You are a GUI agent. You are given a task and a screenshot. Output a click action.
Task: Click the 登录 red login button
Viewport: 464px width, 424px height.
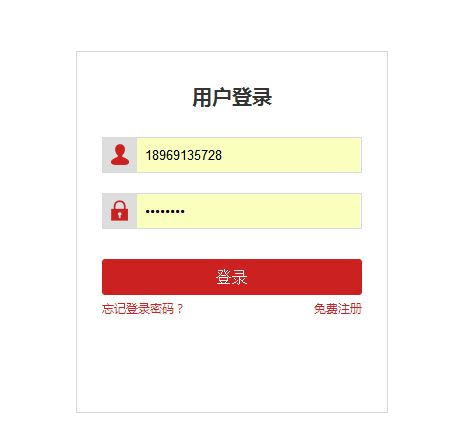coord(232,277)
